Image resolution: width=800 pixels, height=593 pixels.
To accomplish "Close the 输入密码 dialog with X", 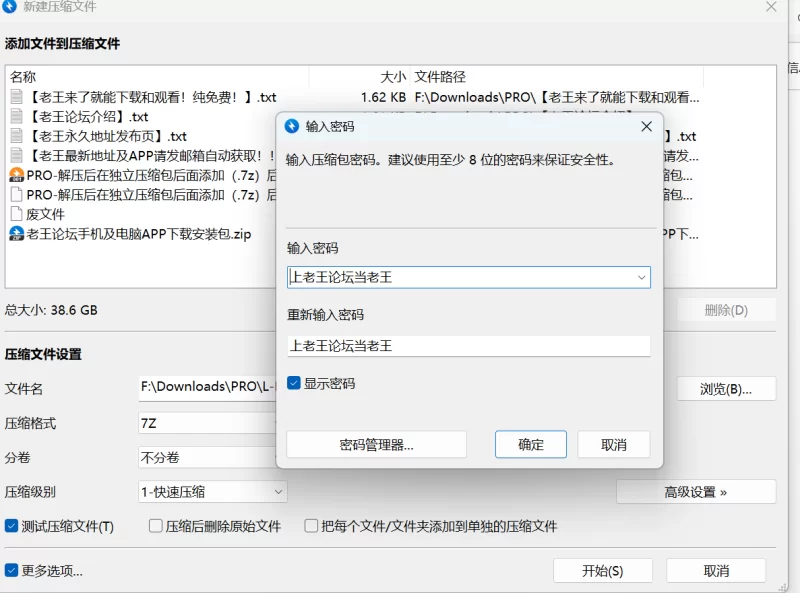I will click(x=646, y=126).
